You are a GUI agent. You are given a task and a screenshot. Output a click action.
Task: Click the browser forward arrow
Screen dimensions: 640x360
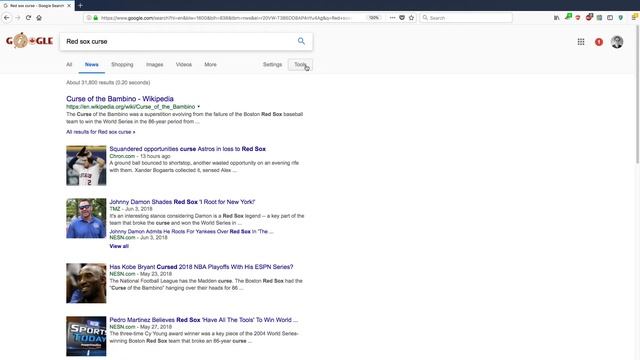(18, 18)
